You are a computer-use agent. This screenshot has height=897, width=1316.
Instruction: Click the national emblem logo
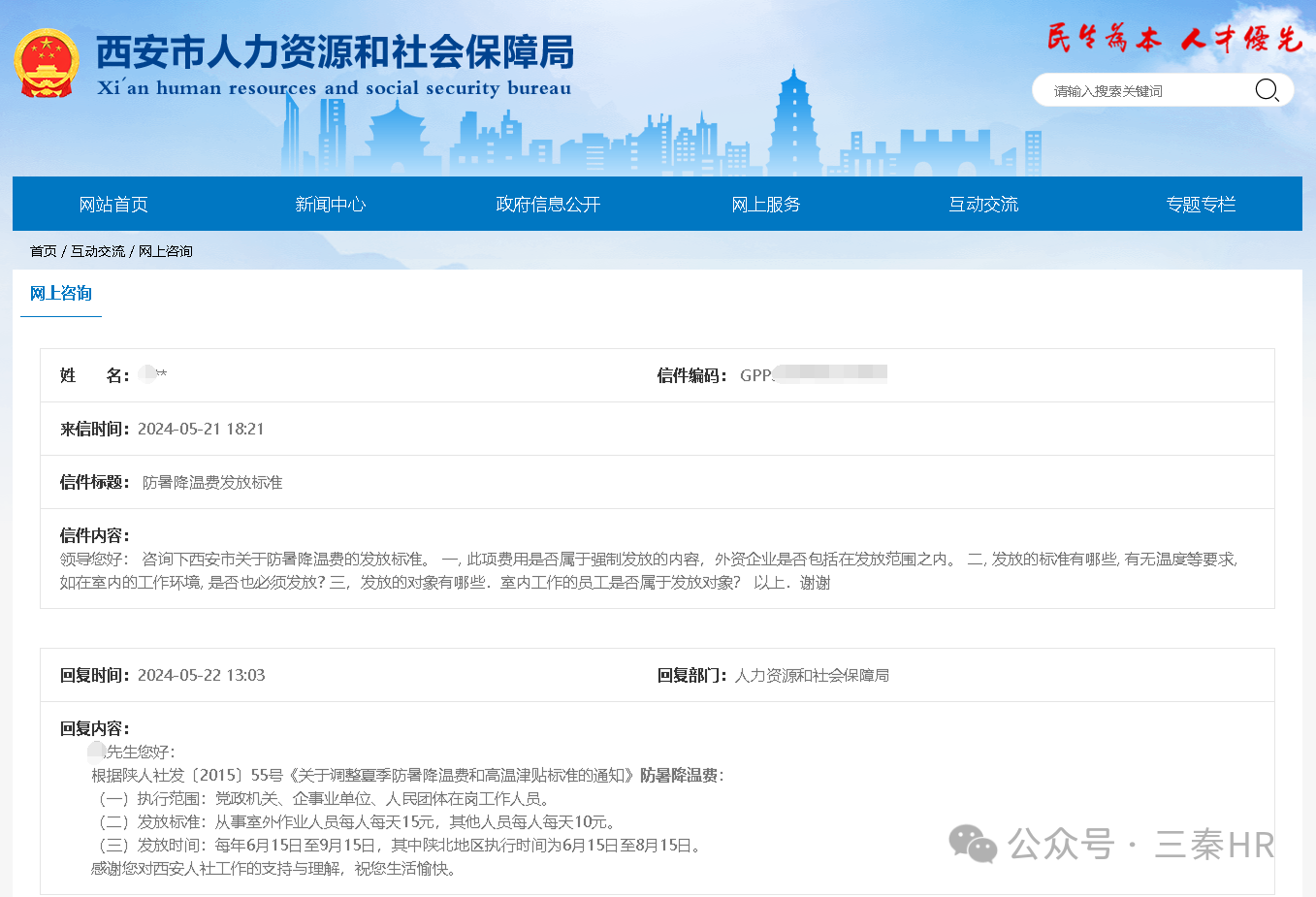click(46, 63)
